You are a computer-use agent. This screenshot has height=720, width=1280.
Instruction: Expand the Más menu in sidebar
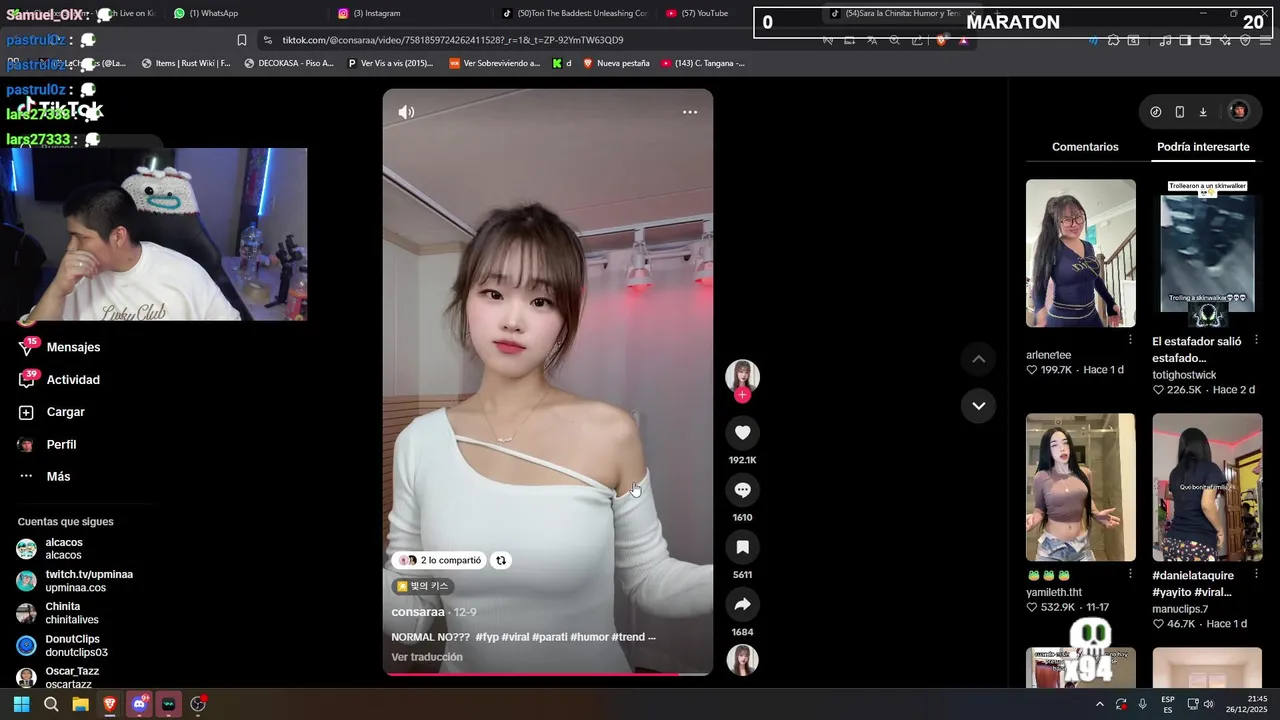45,476
